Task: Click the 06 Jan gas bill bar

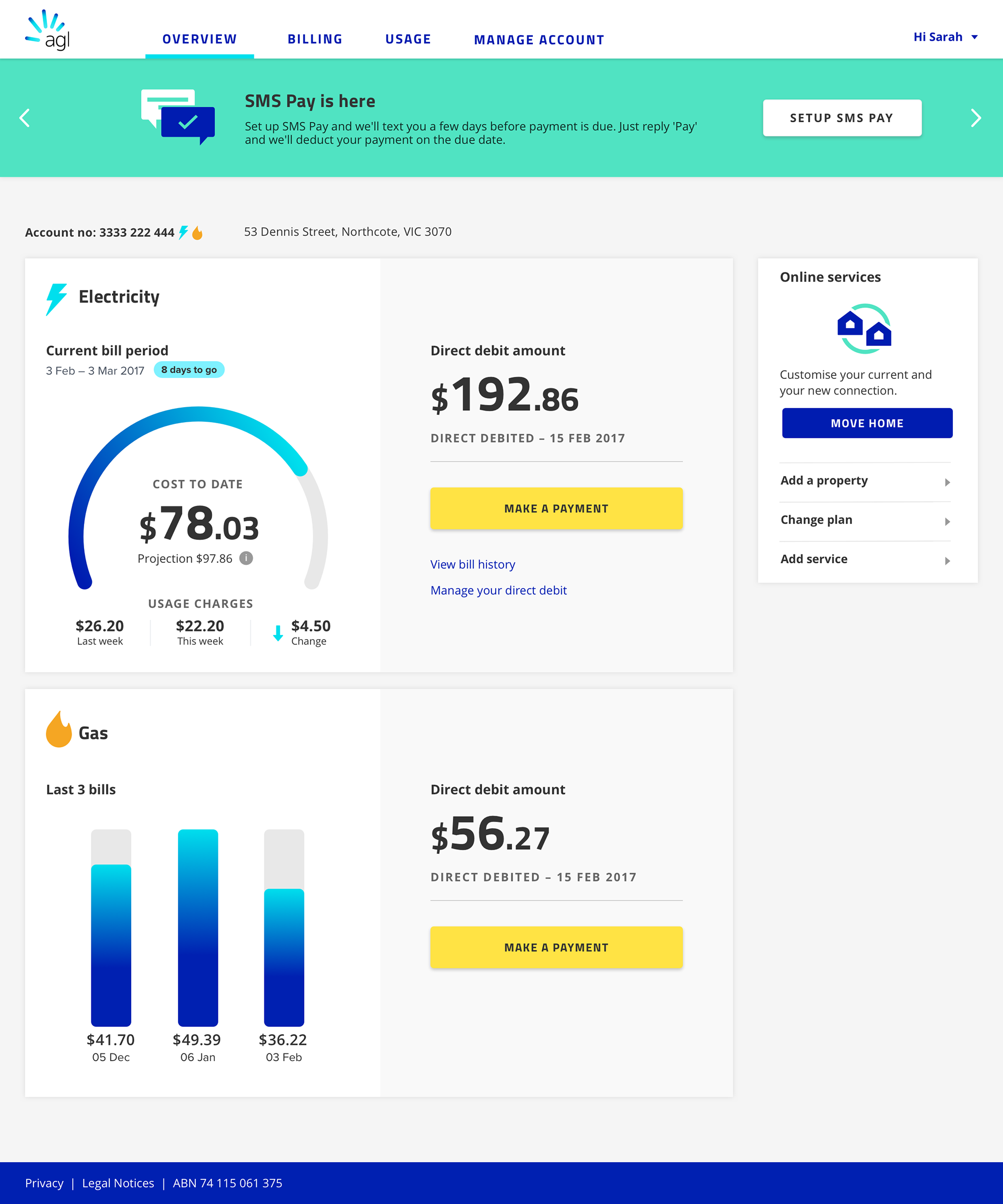Action: point(198,928)
